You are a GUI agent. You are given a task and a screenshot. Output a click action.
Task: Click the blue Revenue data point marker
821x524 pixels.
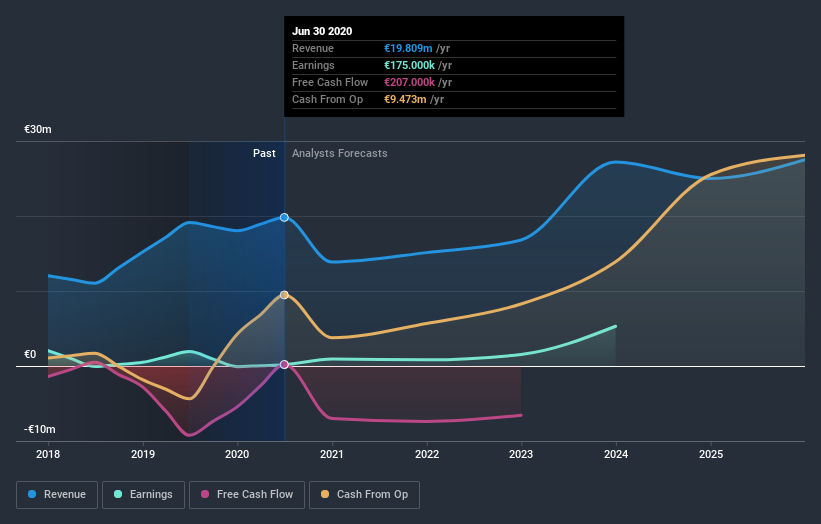pos(284,217)
